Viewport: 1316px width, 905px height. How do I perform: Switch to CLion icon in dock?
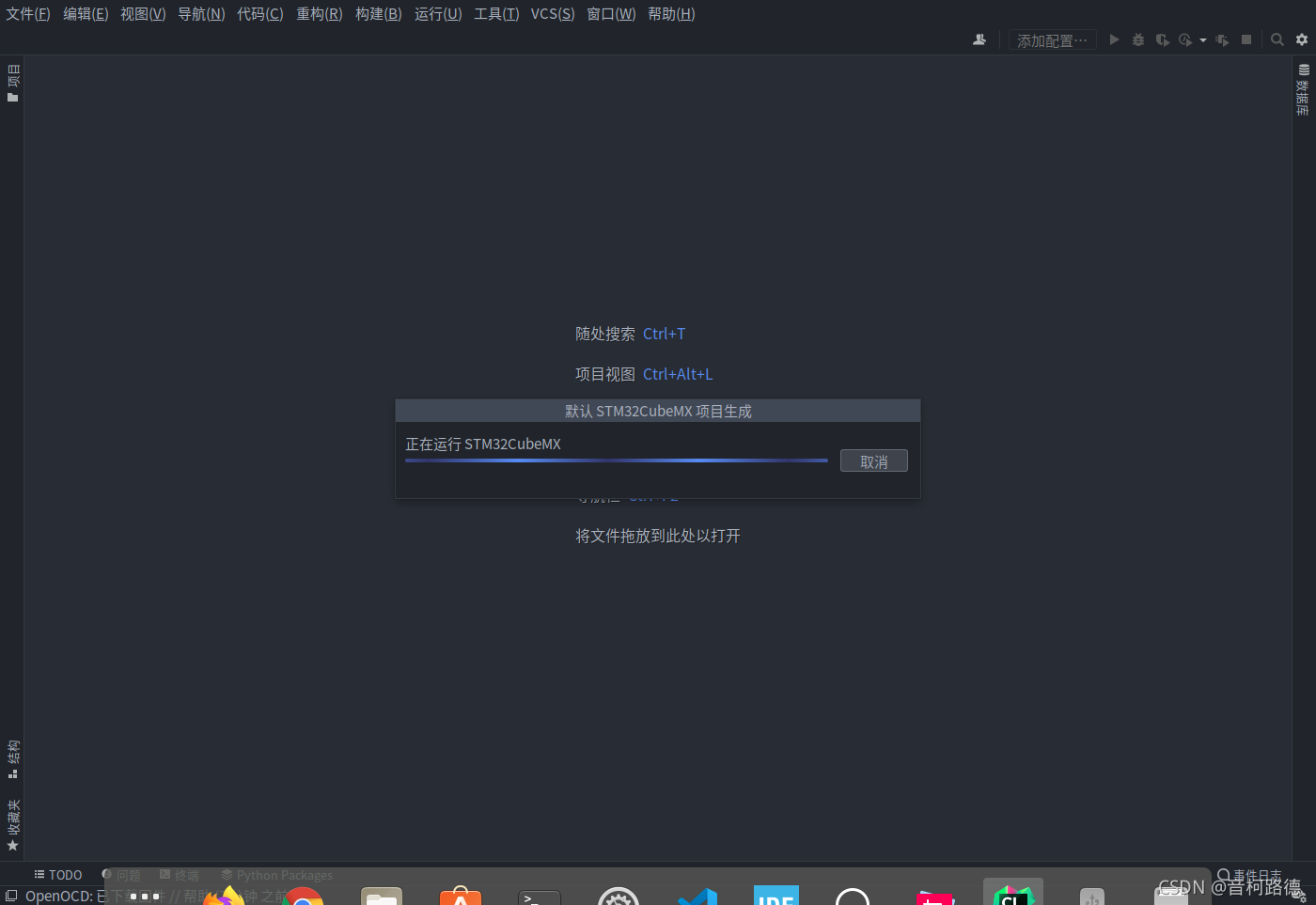tap(1013, 893)
